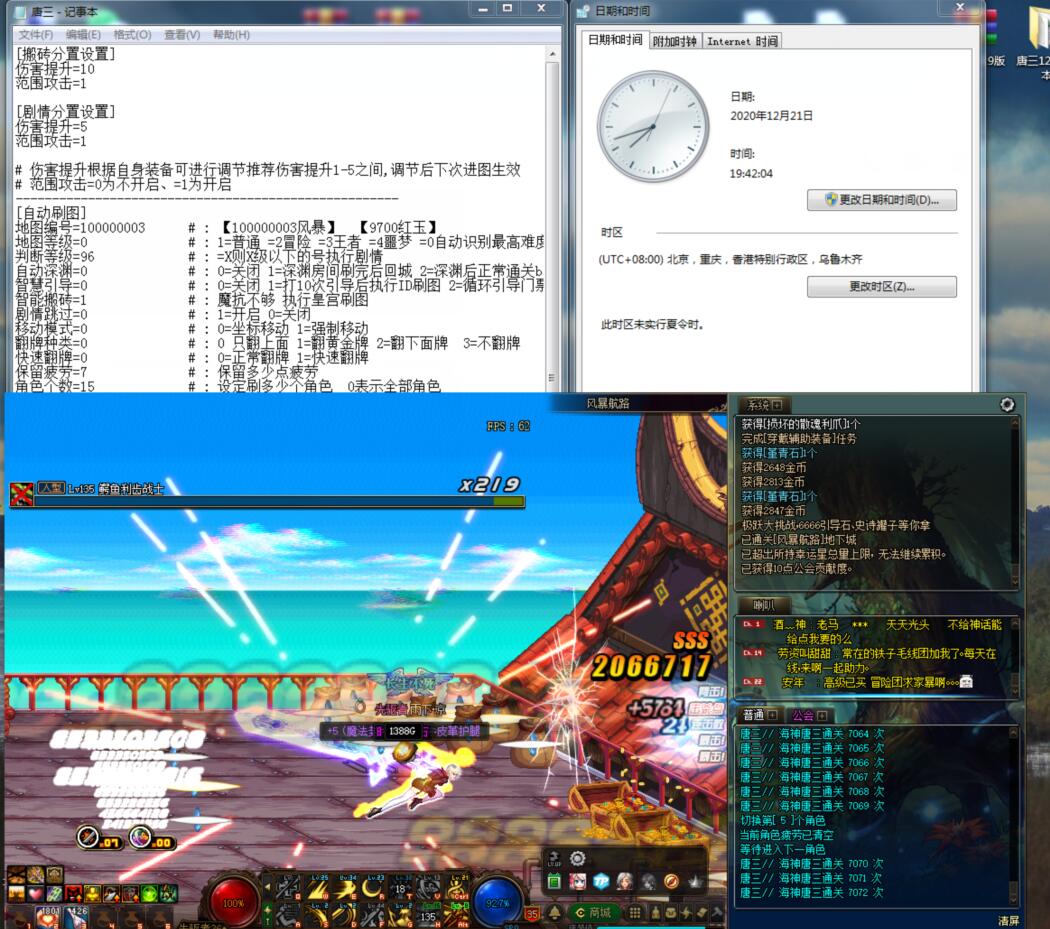This screenshot has height=929, width=1050.
Task: Click the 海神唐三通关 7072 次 chat line
Action: [811, 892]
